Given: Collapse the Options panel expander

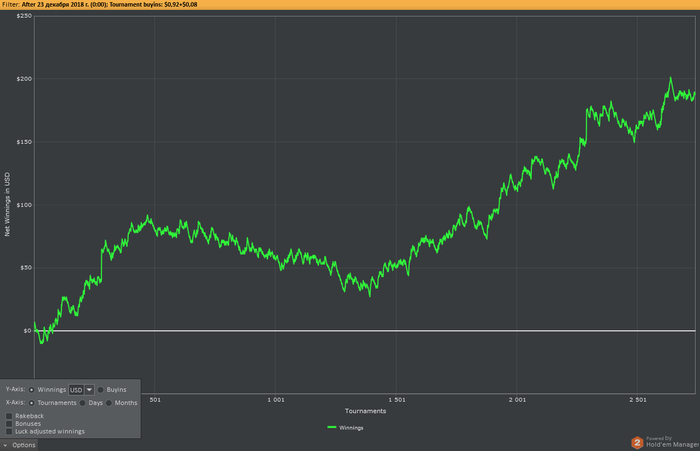Looking at the screenshot, I should pos(5,445).
